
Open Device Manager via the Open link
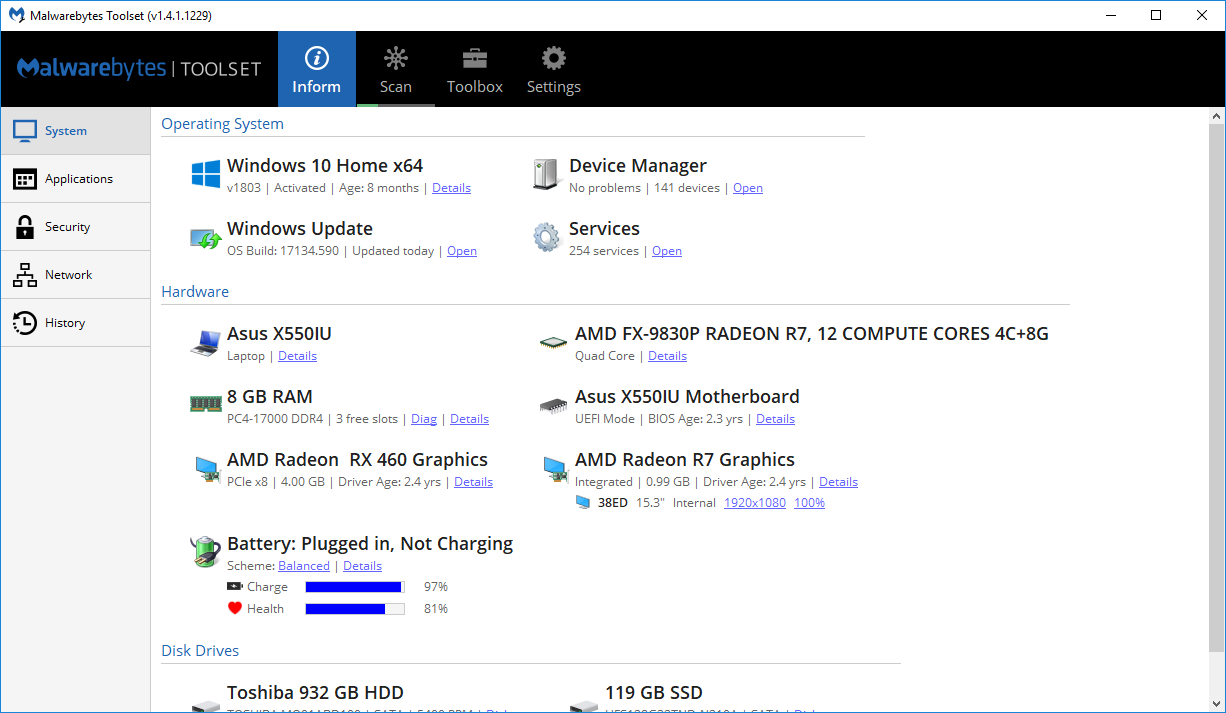748,188
